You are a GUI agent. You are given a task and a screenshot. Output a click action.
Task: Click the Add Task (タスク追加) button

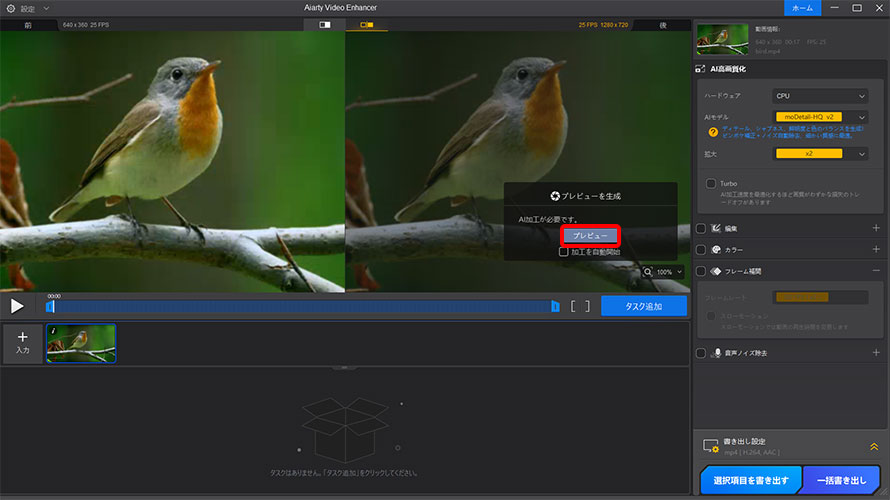coord(644,306)
